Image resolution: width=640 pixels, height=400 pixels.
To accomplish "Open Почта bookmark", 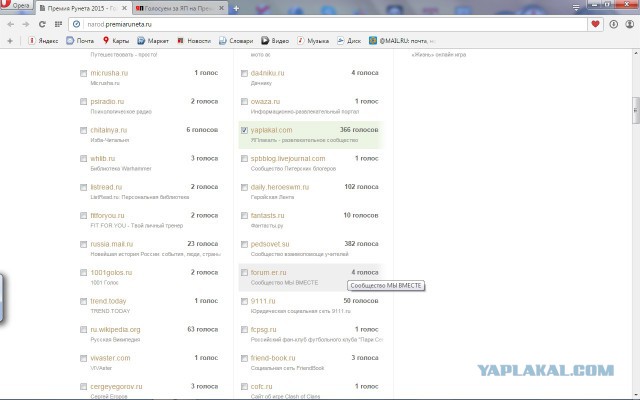I will [x=80, y=41].
